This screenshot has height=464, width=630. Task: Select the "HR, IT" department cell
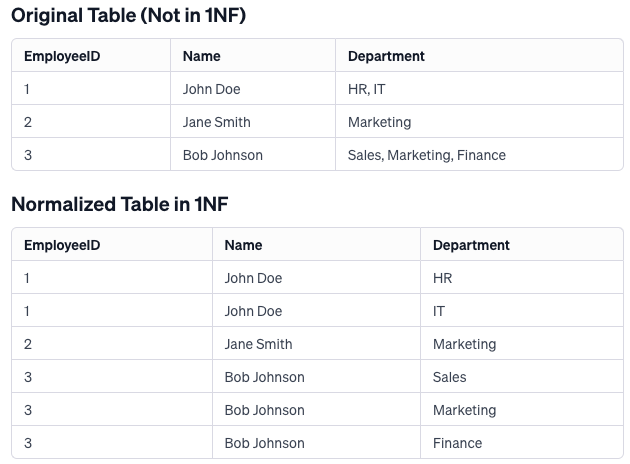(366, 89)
